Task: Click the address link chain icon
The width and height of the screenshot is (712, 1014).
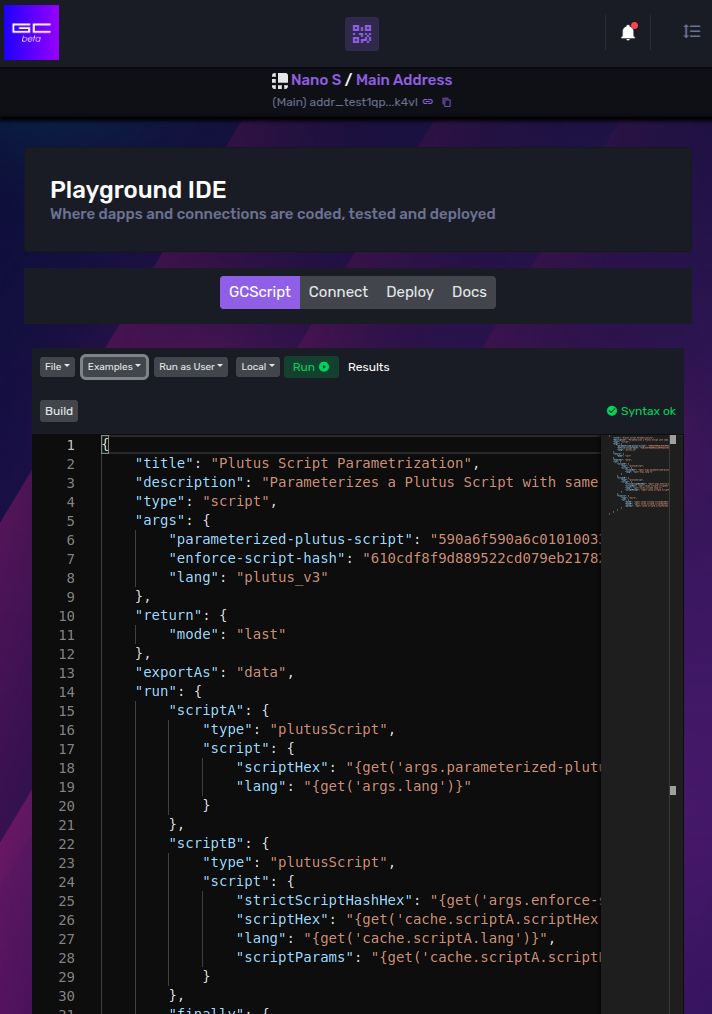Action: tap(428, 102)
